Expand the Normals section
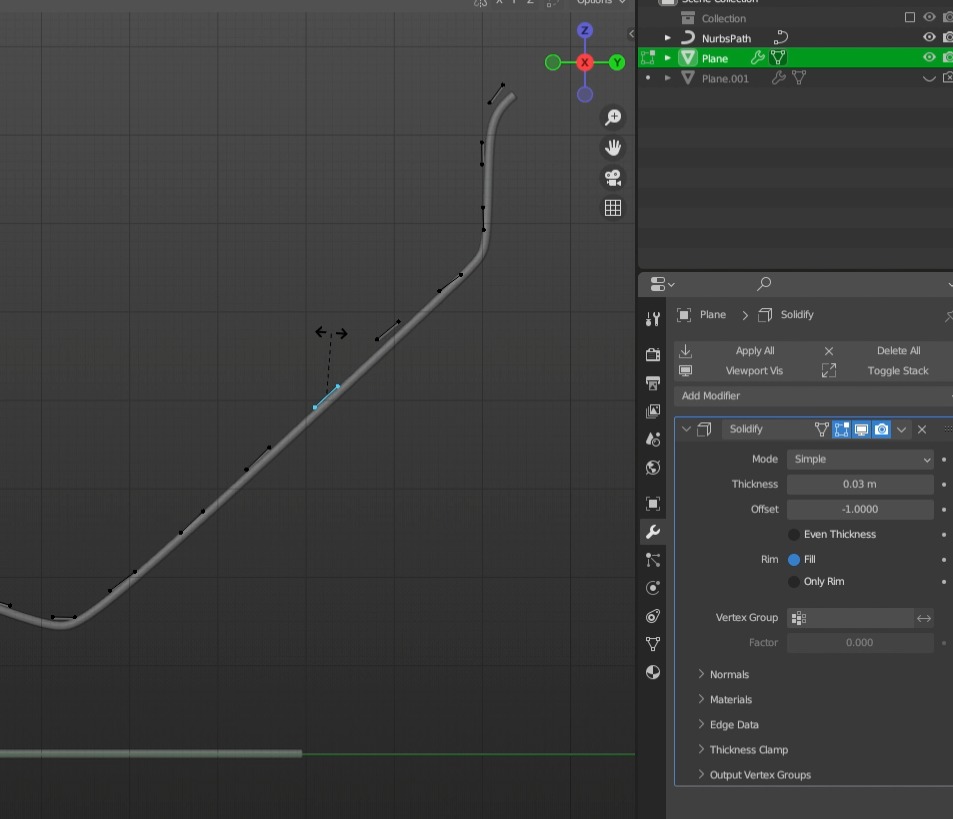 tap(729, 675)
